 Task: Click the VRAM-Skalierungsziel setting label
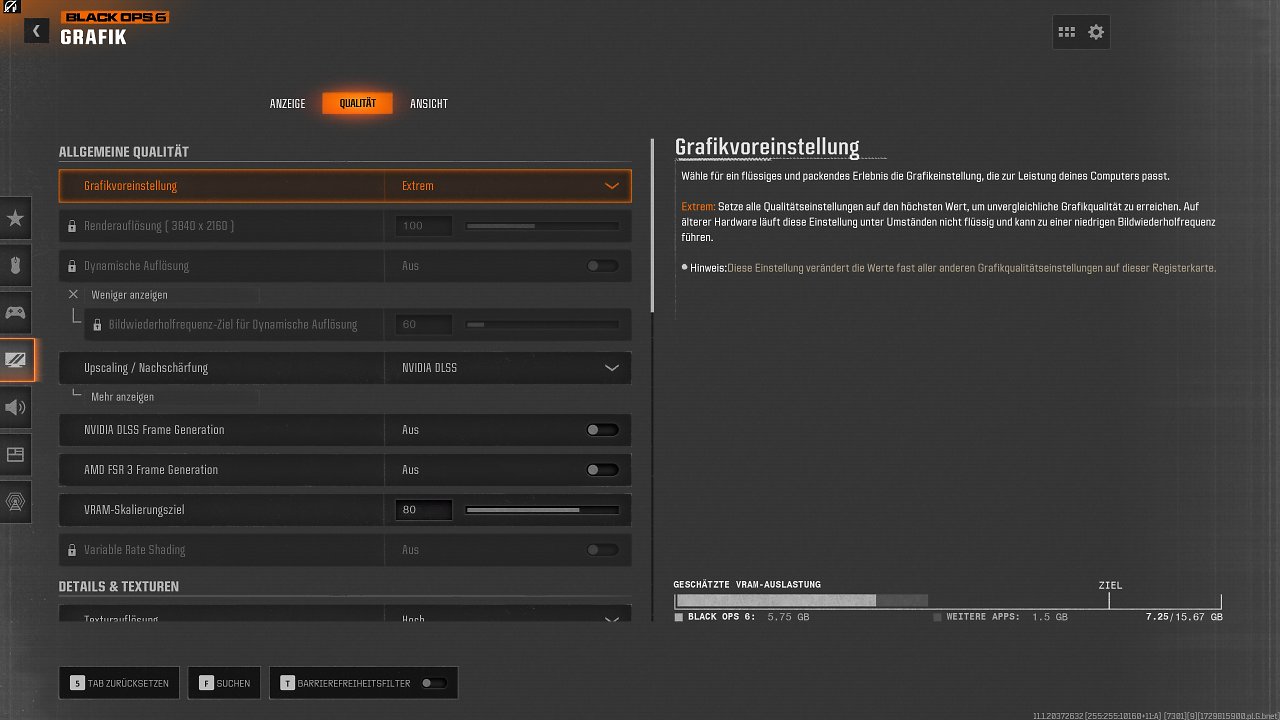134,510
